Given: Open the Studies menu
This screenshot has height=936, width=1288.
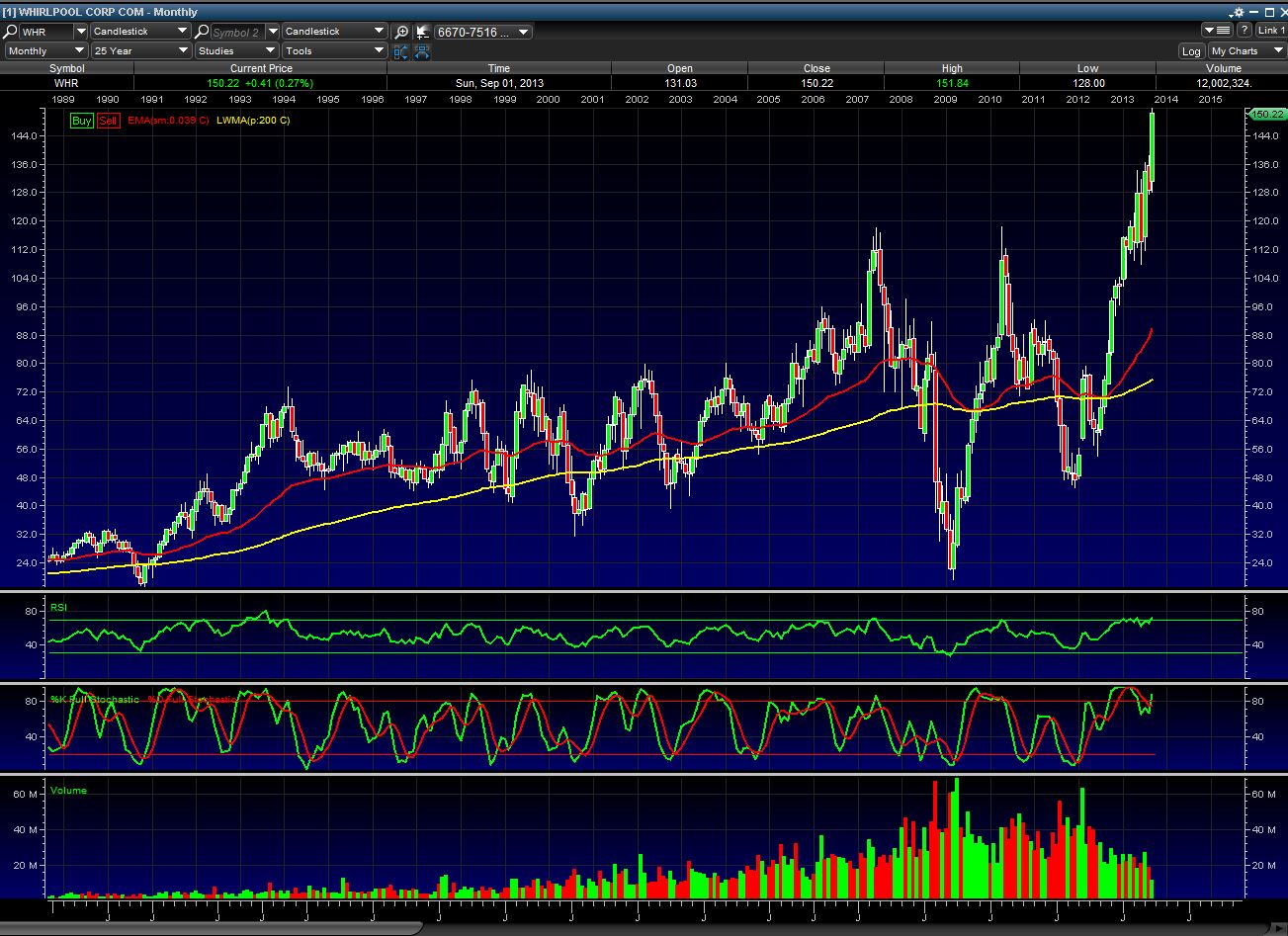Looking at the screenshot, I should tap(235, 51).
